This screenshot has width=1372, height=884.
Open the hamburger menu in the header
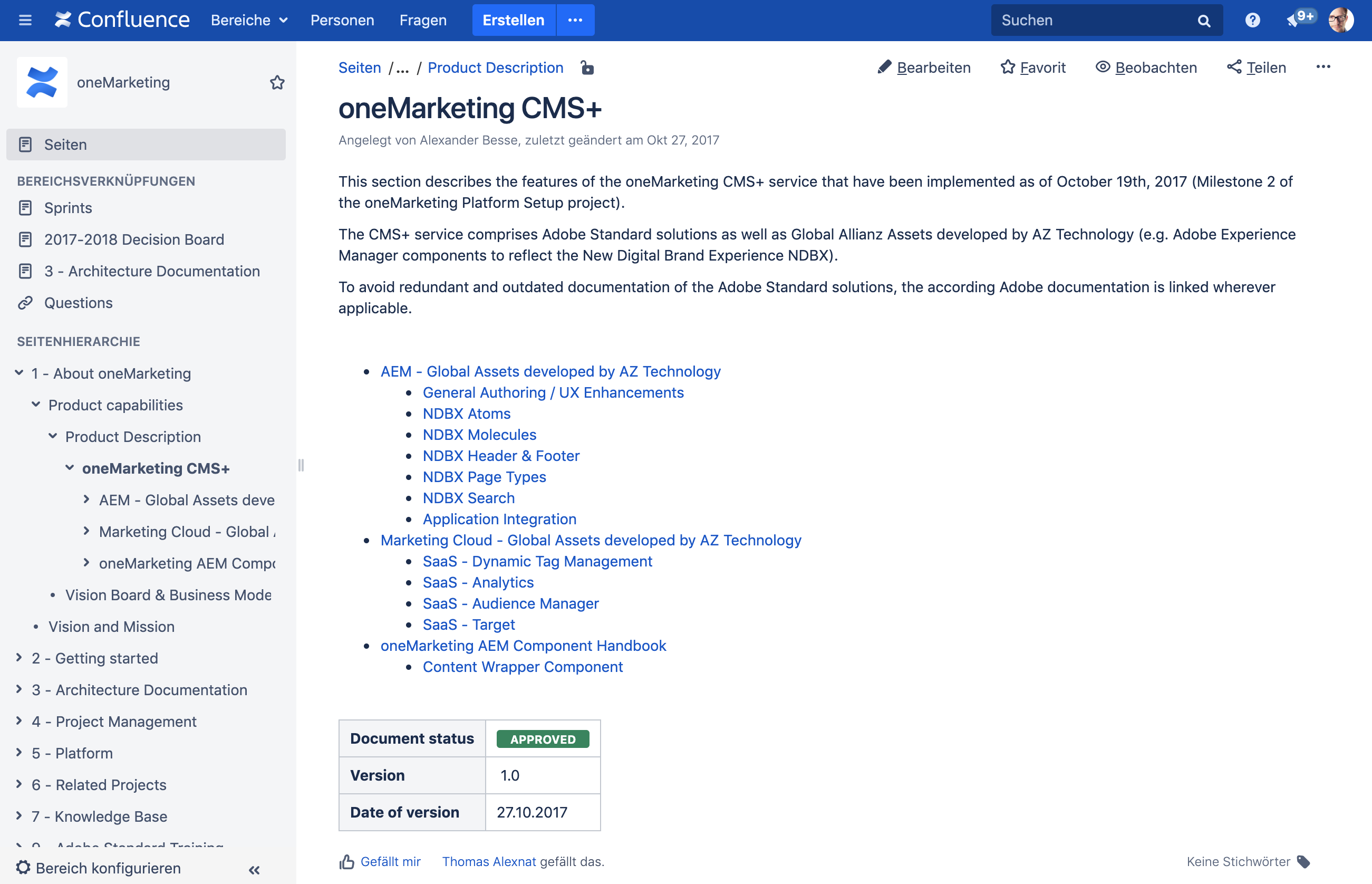point(25,21)
